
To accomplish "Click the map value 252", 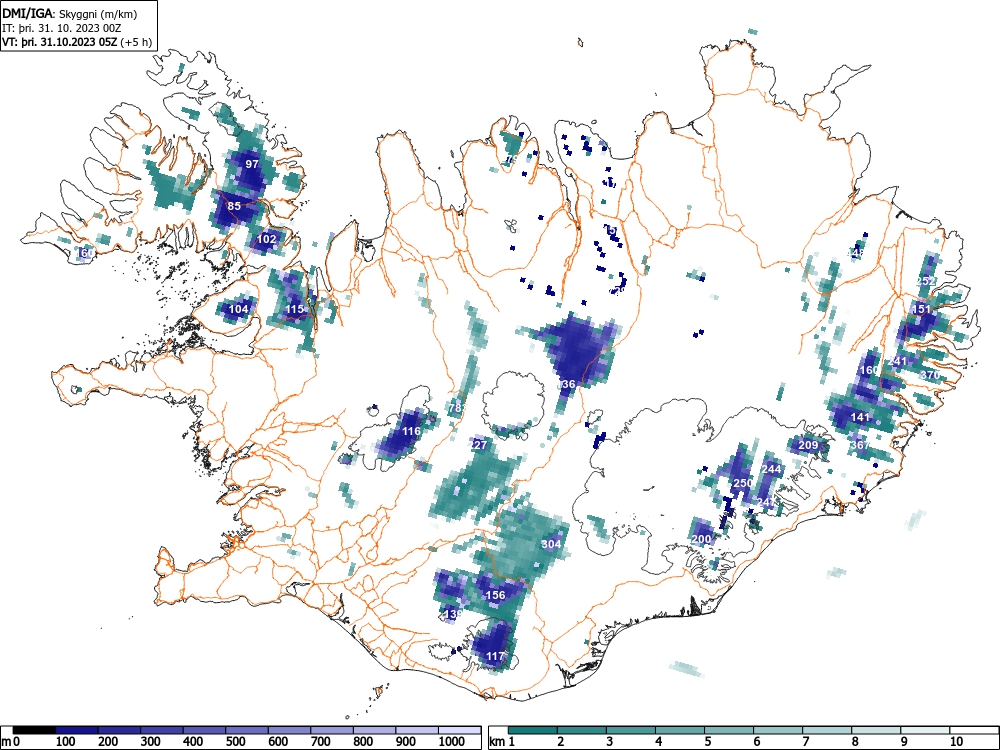I will [925, 281].
